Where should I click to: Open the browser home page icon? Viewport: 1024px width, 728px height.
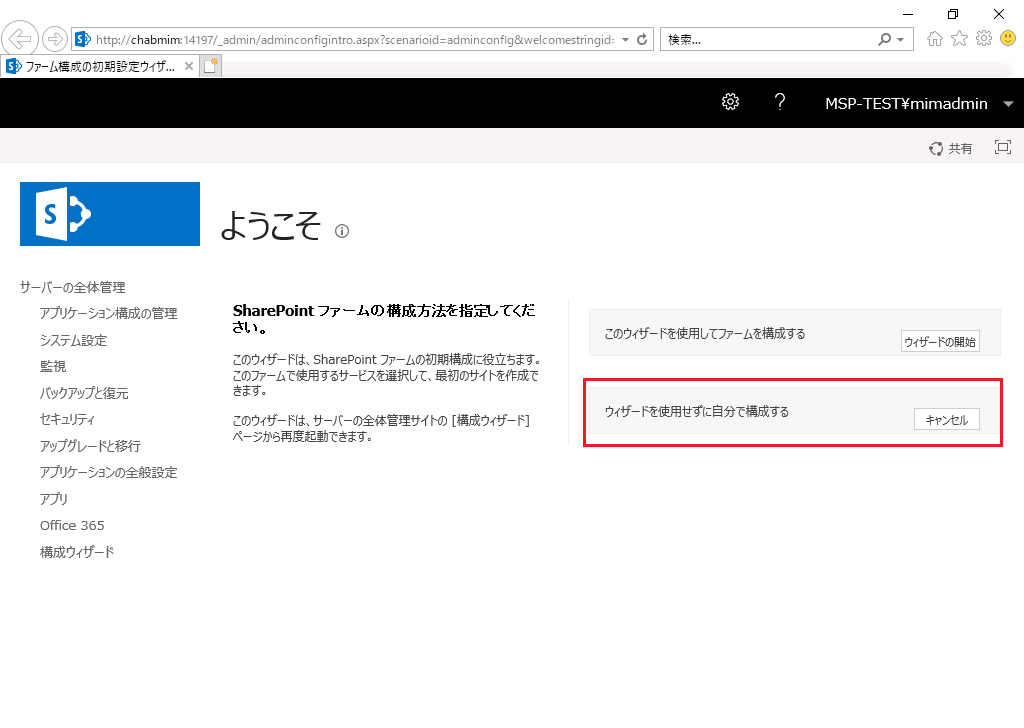pos(935,39)
